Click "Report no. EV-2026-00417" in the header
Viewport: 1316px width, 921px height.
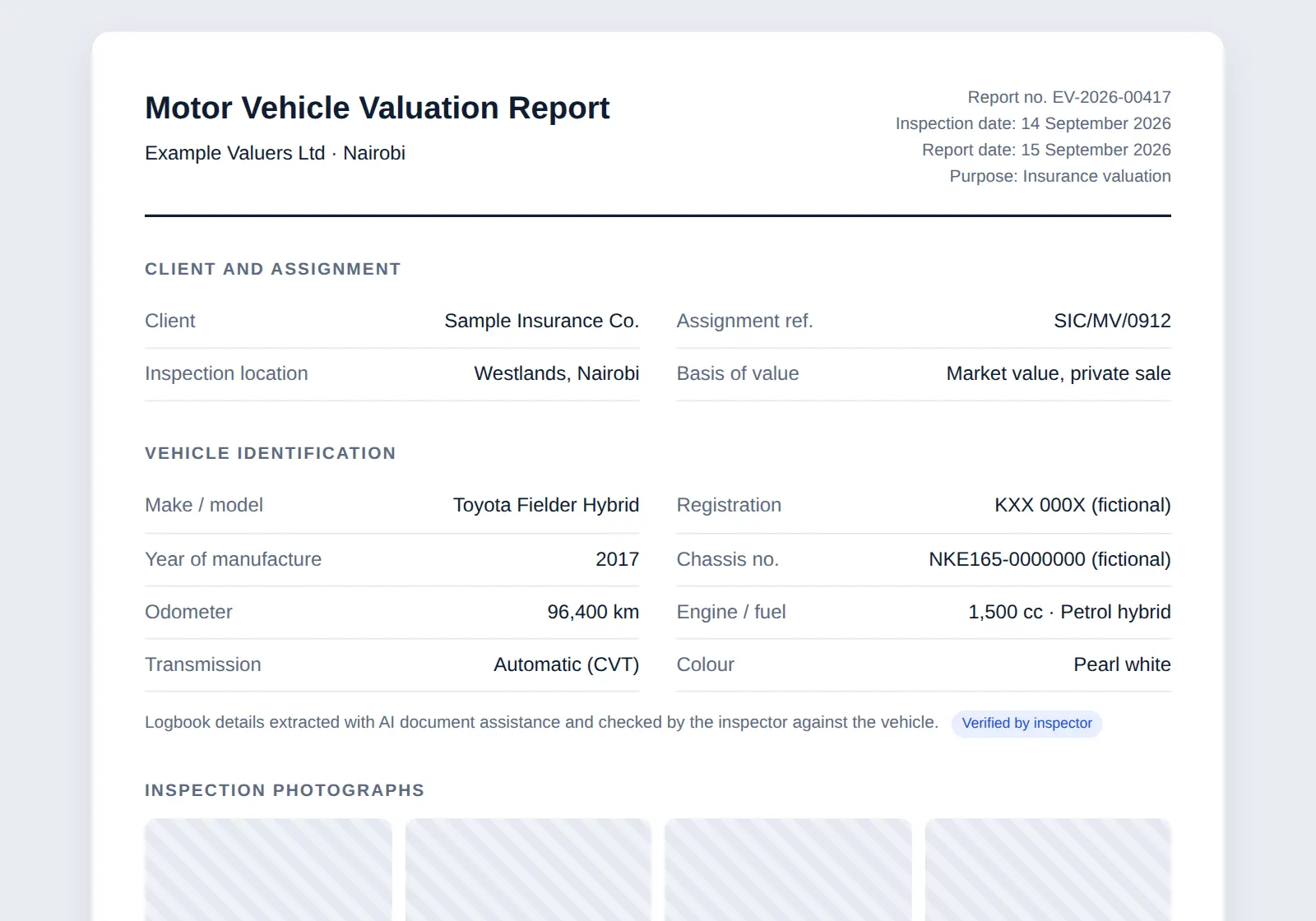1069,97
